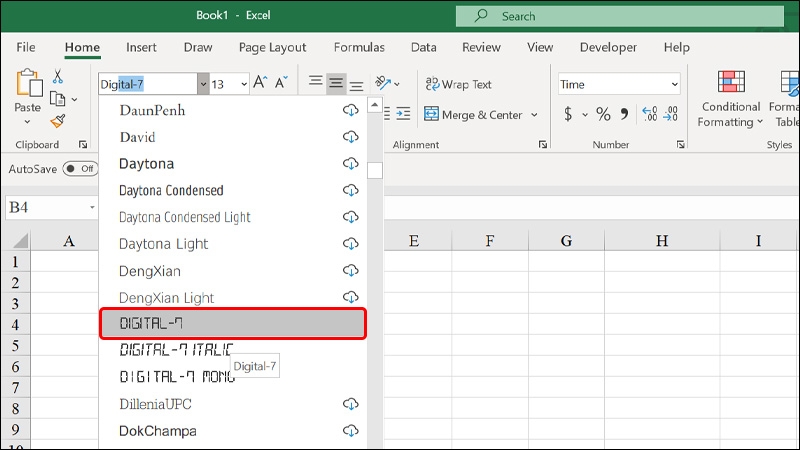
Task: Cut selection with the scissors icon
Action: click(58, 77)
